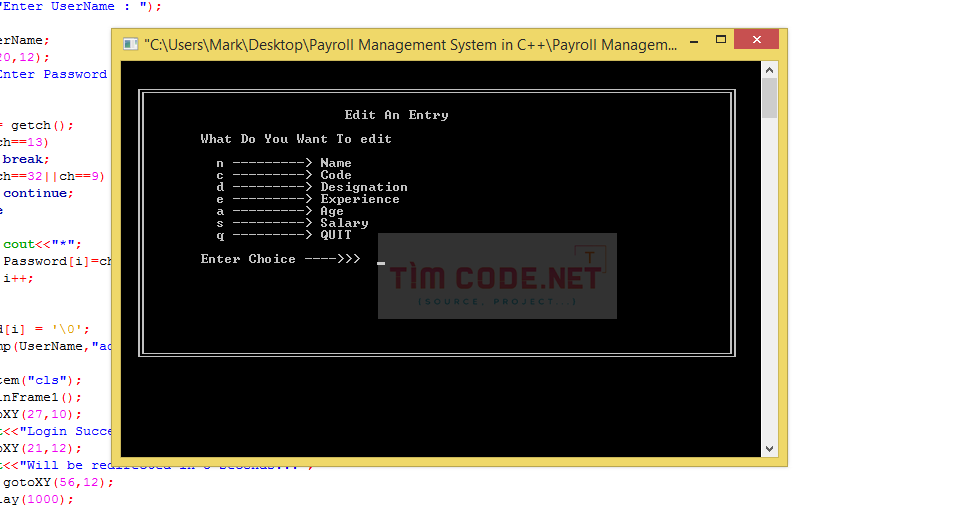Close the Payroll Management console window
The height and width of the screenshot is (511, 956).
coord(757,40)
